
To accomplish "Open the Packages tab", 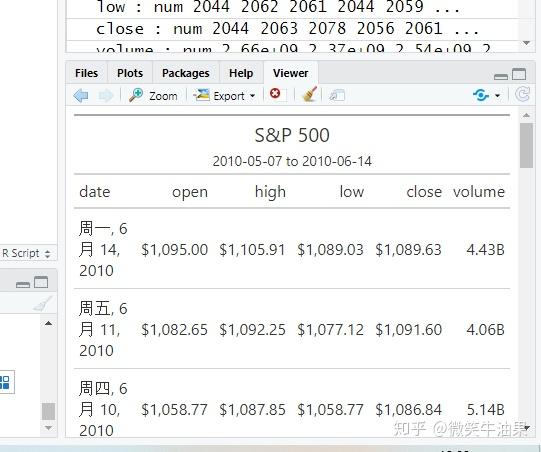I will pos(186,73).
